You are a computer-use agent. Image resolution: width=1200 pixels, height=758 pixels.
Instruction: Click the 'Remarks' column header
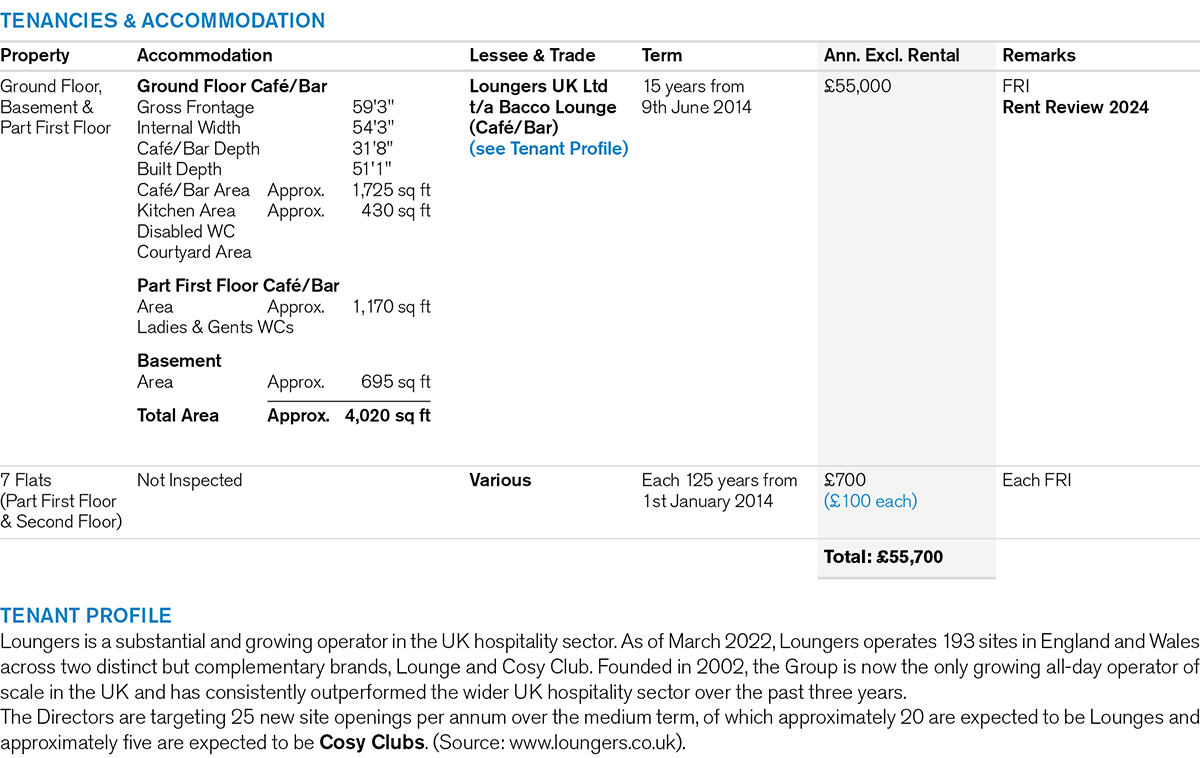1038,56
